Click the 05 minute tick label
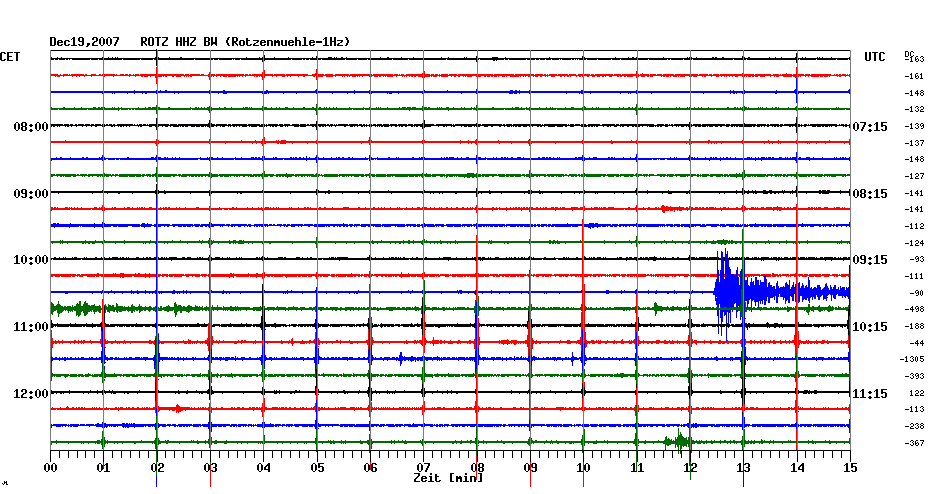 coord(317,468)
